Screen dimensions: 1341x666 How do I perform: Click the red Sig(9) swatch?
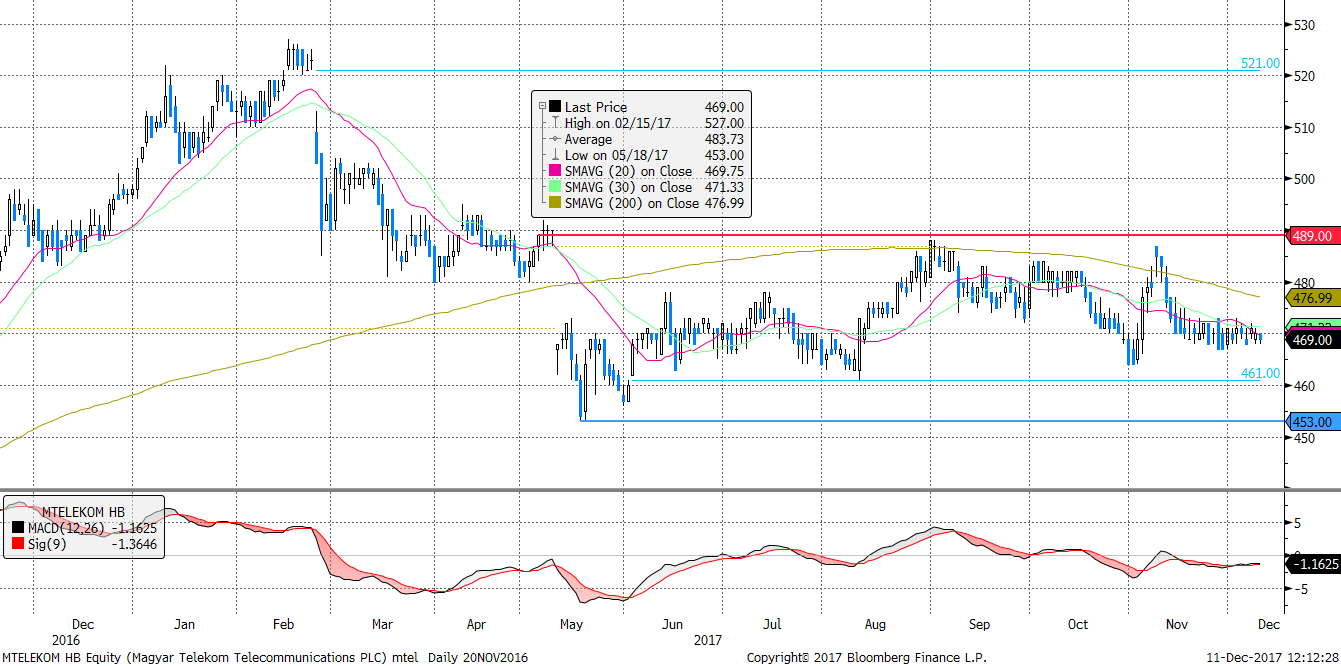point(18,543)
